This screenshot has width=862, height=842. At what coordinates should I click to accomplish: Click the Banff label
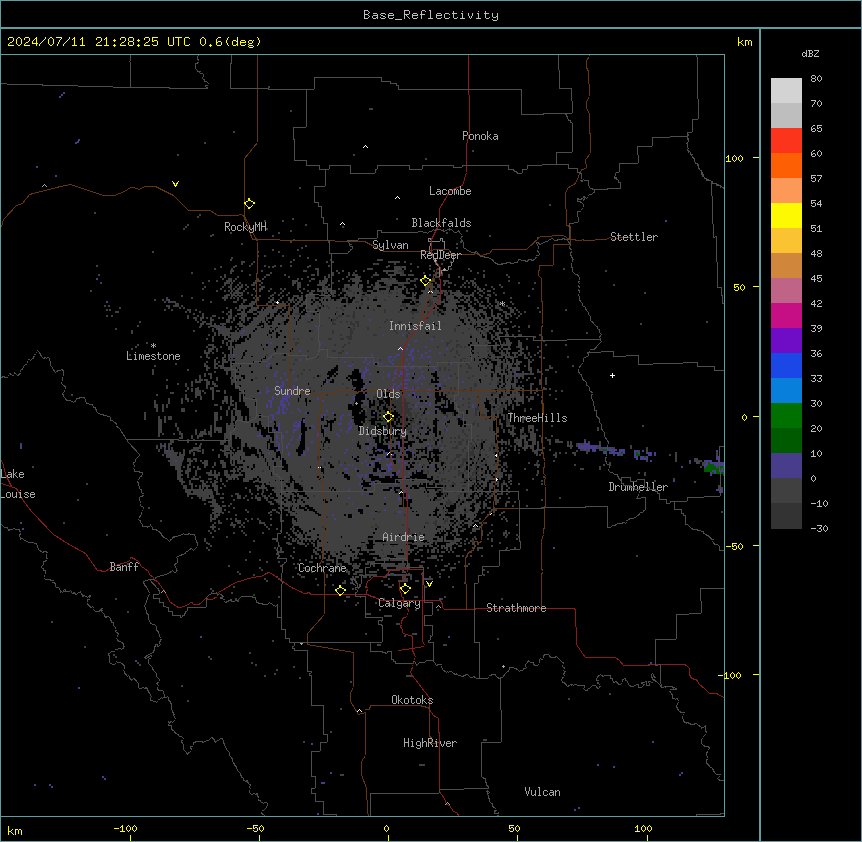(x=124, y=567)
